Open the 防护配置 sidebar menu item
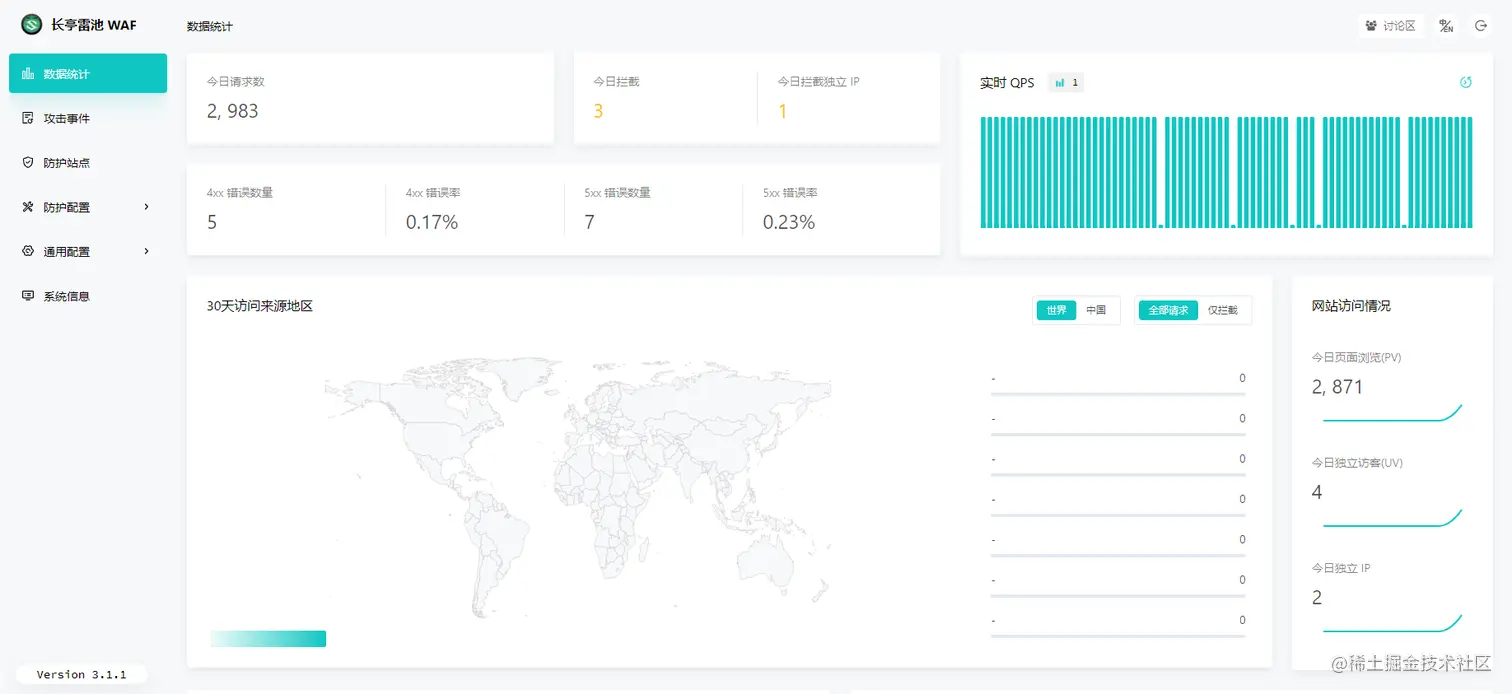The height and width of the screenshot is (694, 1512). (88, 207)
